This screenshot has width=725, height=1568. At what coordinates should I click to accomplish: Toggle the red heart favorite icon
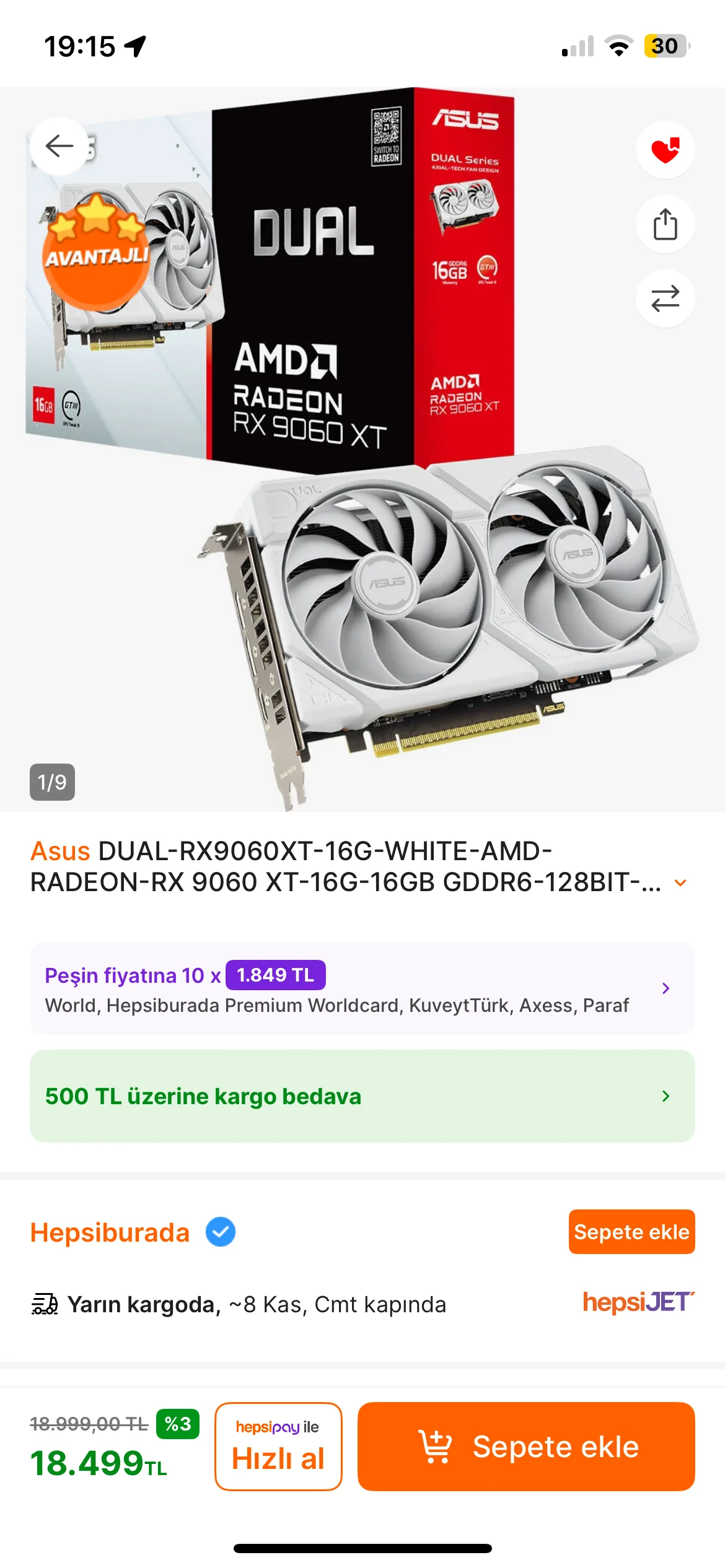click(665, 150)
